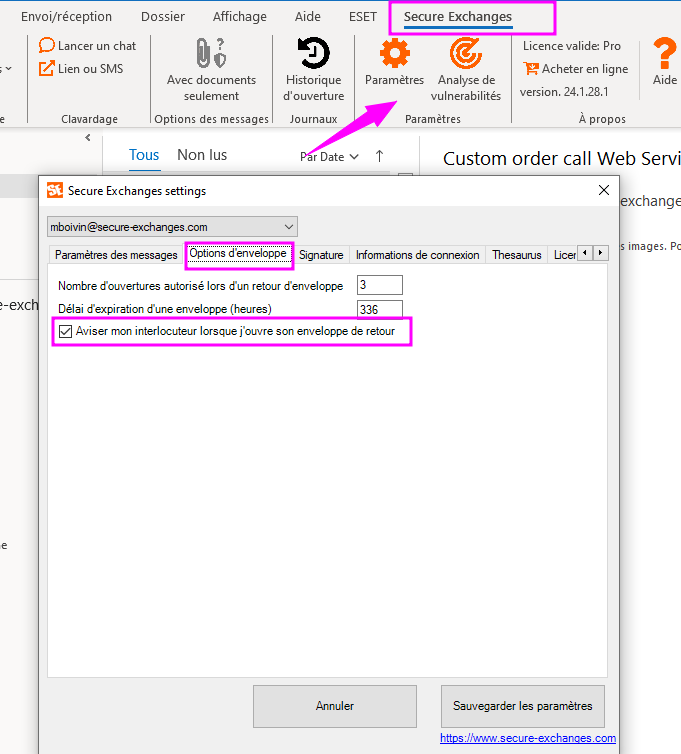Click Annuler button
Screen dimensions: 681x754
coord(335,706)
